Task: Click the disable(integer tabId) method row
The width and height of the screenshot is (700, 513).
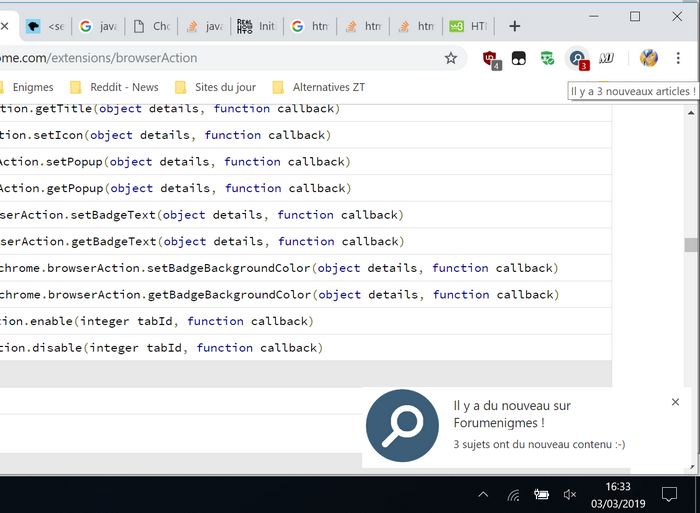Action: coord(305,347)
